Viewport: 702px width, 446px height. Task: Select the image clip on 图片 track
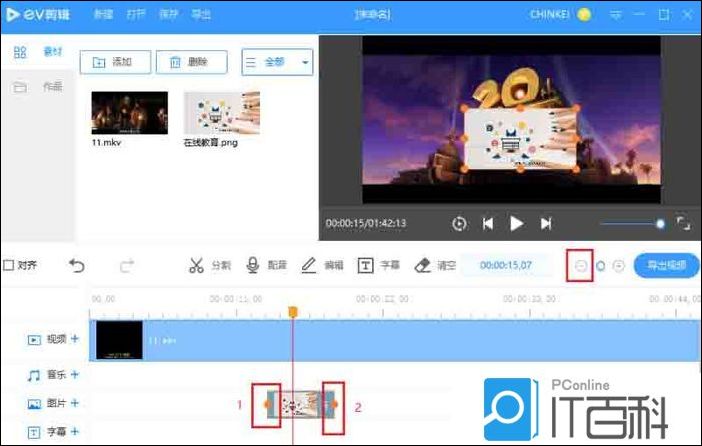[x=301, y=404]
